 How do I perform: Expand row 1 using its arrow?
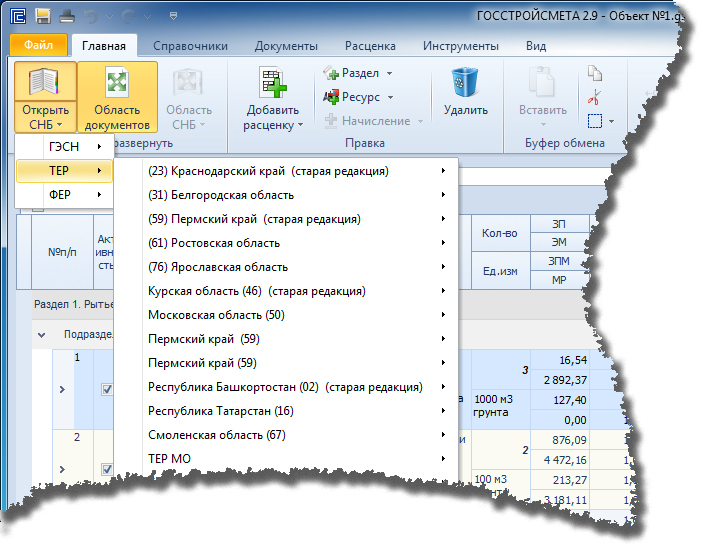pos(62,389)
